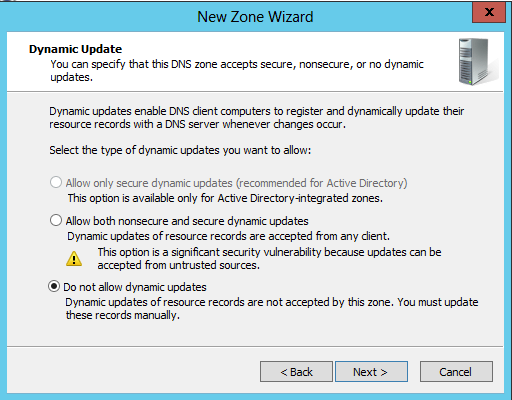
Task: Click the Active Directory-integrated zones note
Action: [x=225, y=198]
